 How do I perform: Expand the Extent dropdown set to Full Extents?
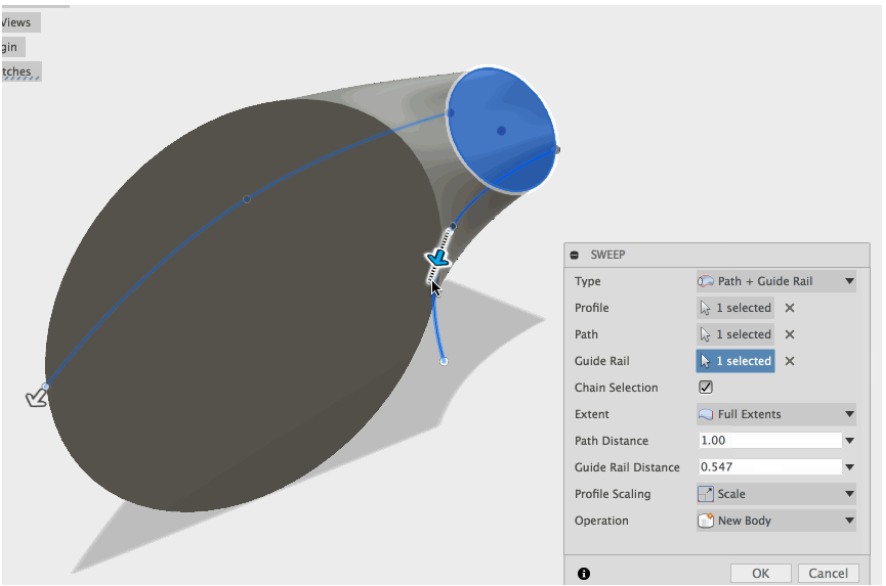click(x=776, y=414)
